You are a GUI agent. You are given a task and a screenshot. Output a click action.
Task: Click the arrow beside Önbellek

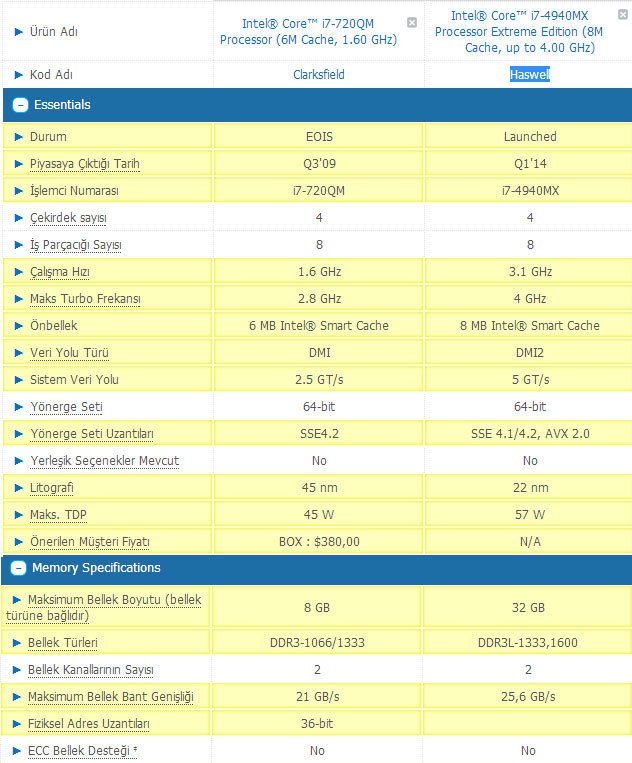coord(18,326)
